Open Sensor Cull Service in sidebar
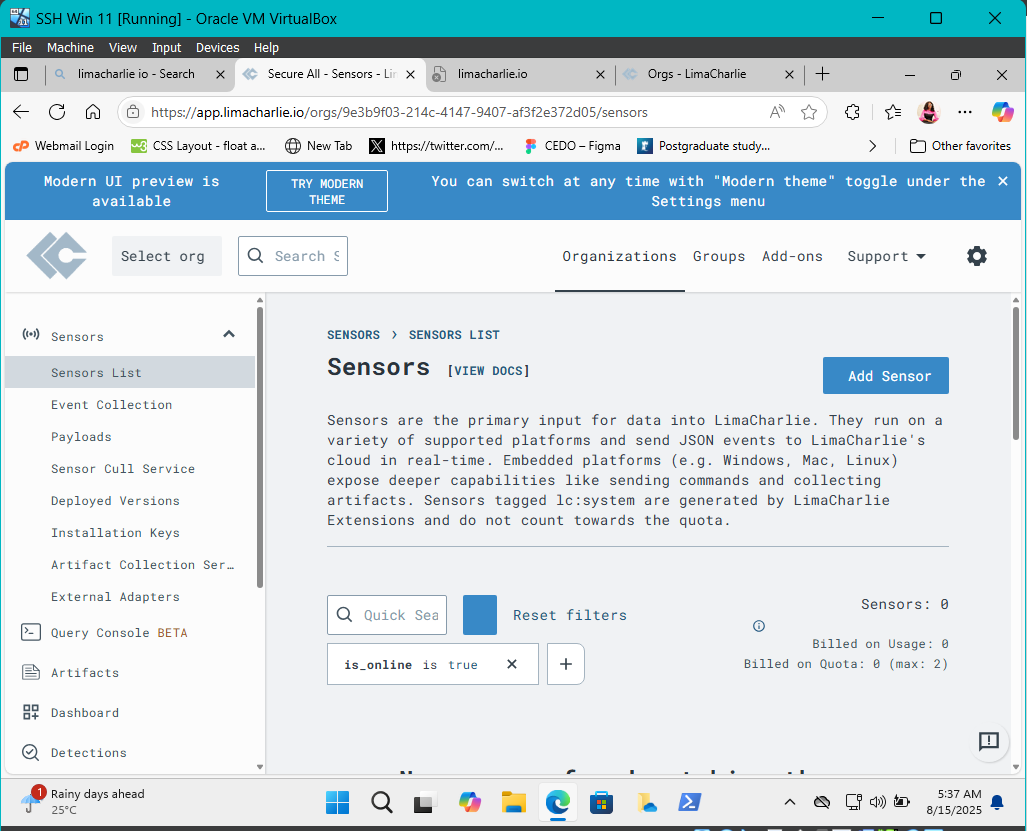1027x831 pixels. [122, 469]
